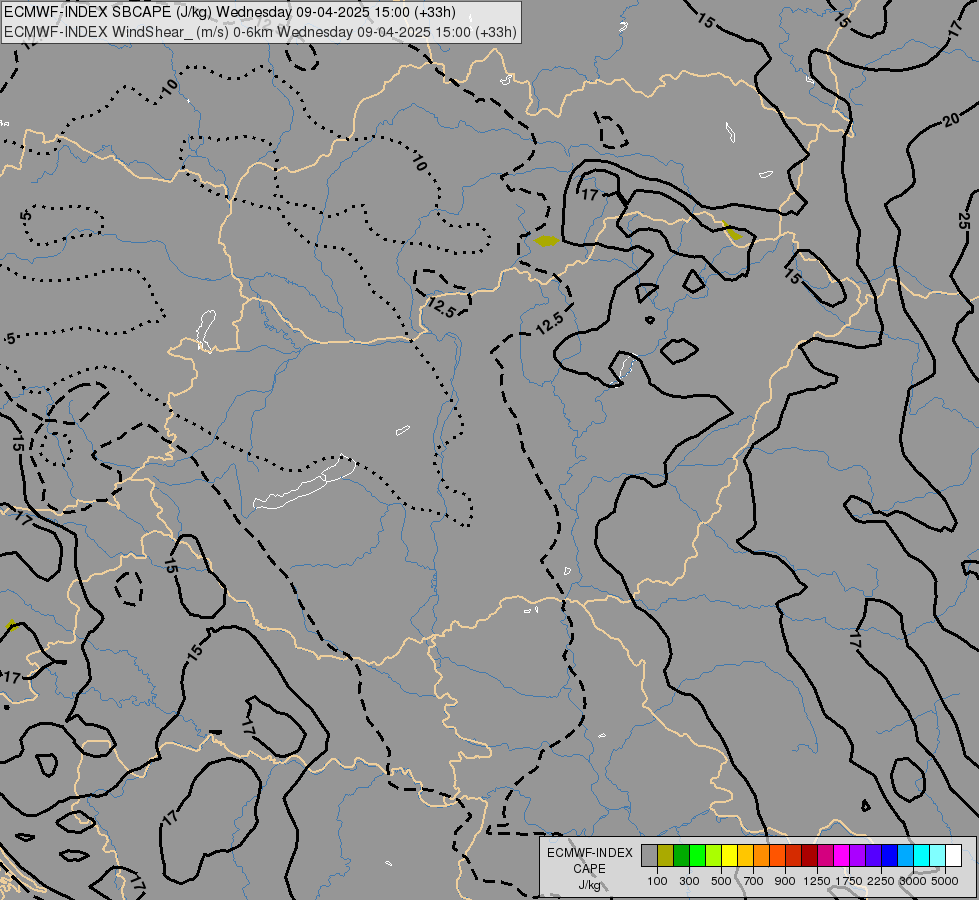Click the legend value "900"
This screenshot has width=979, height=900.
click(785, 881)
